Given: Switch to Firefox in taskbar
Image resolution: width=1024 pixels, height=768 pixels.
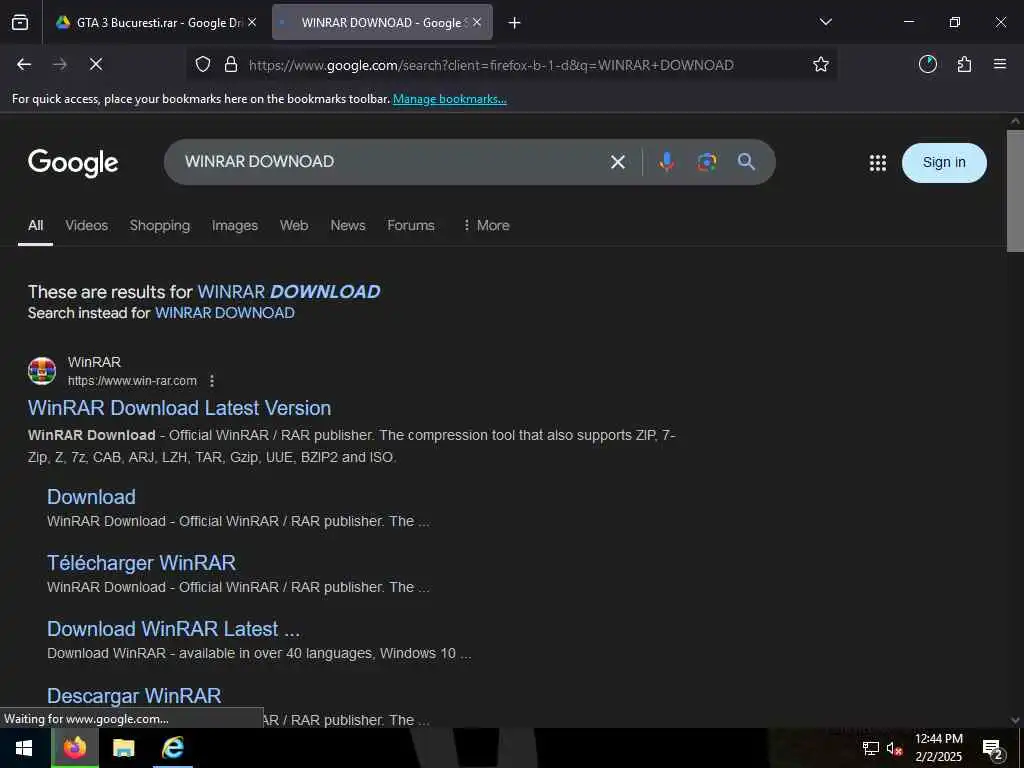Looking at the screenshot, I should [74, 748].
